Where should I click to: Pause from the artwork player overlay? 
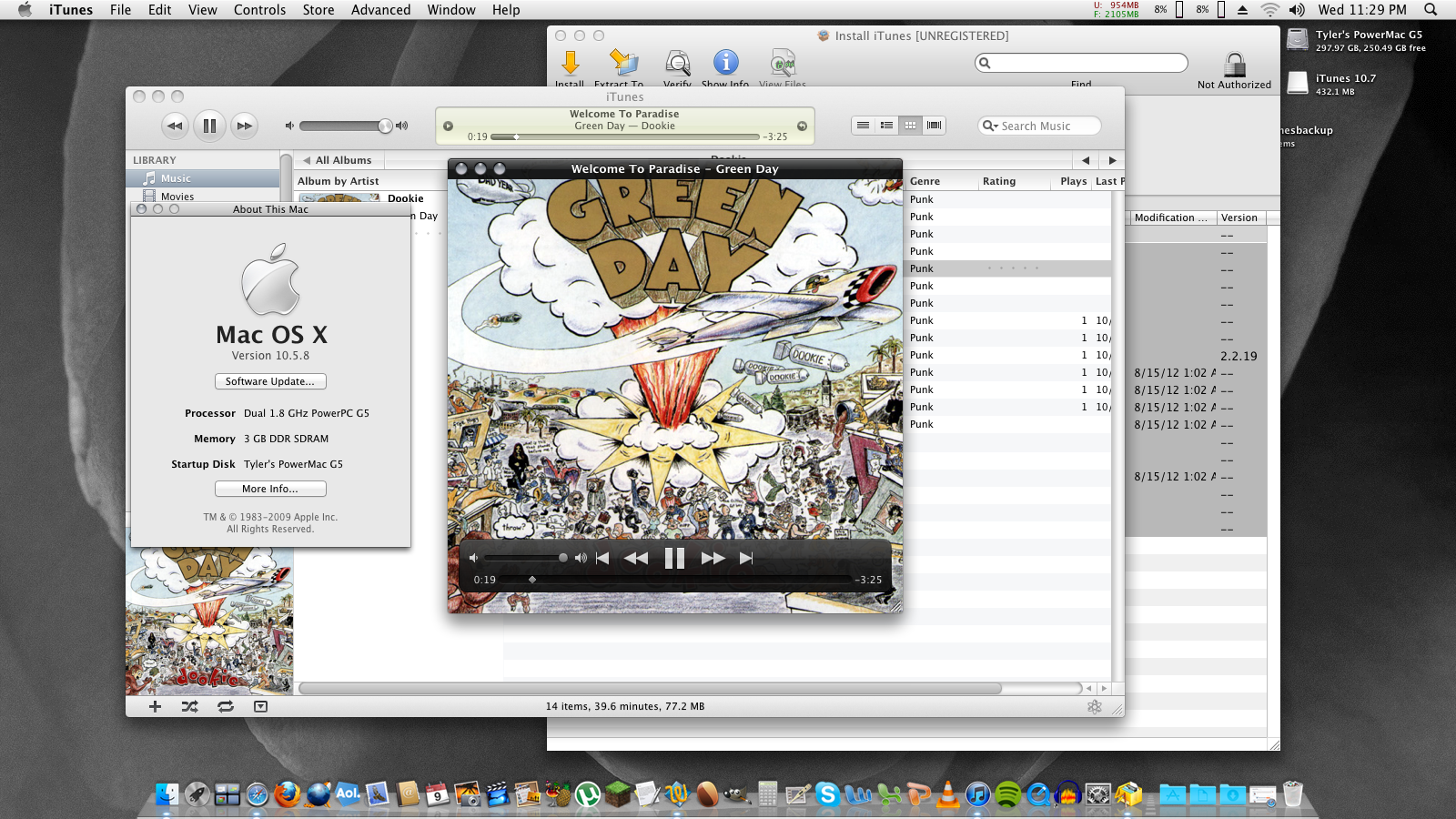pyautogui.click(x=674, y=558)
